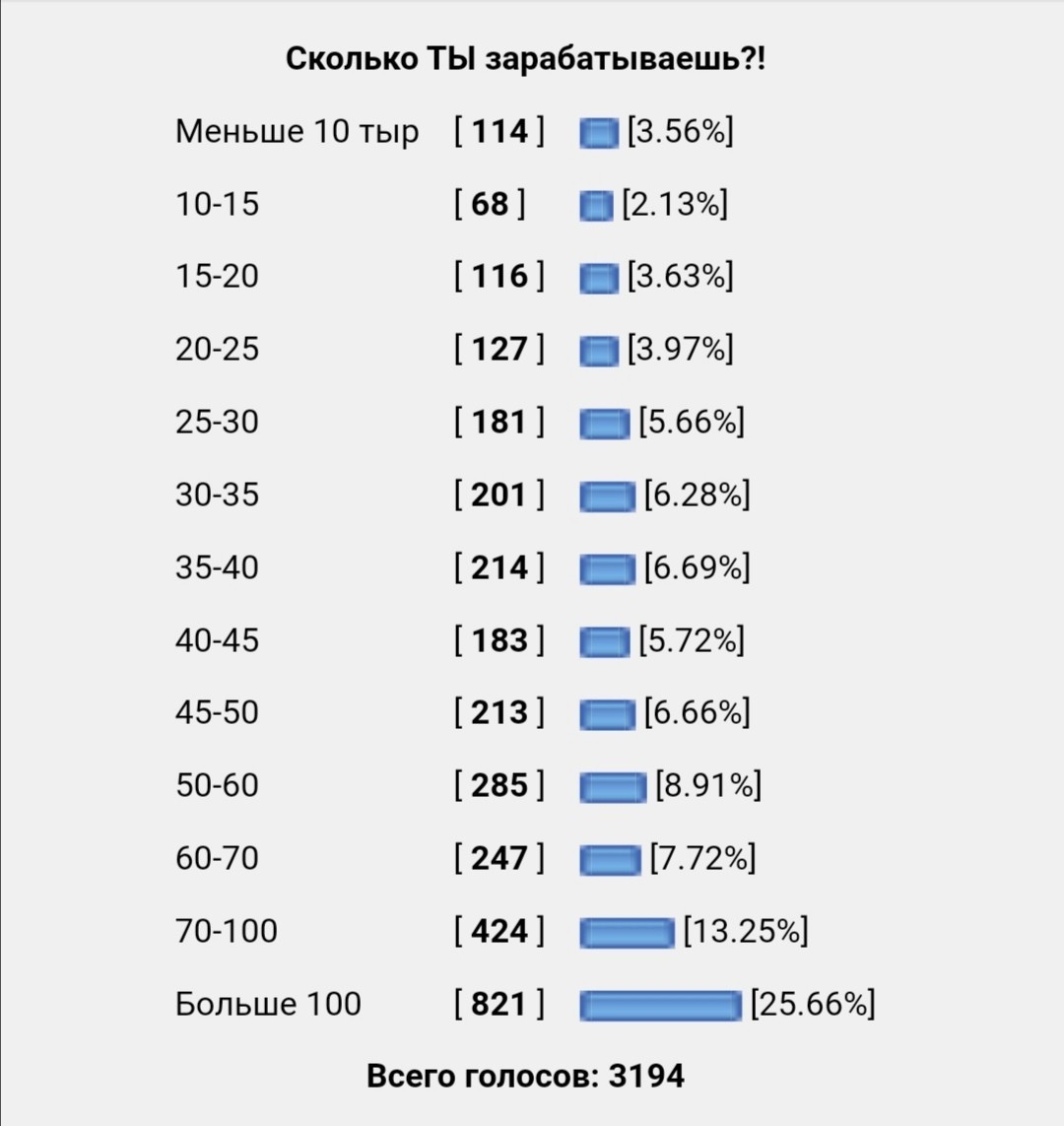Click the percentage text 8.91%
1064x1126 pixels.
click(x=708, y=785)
